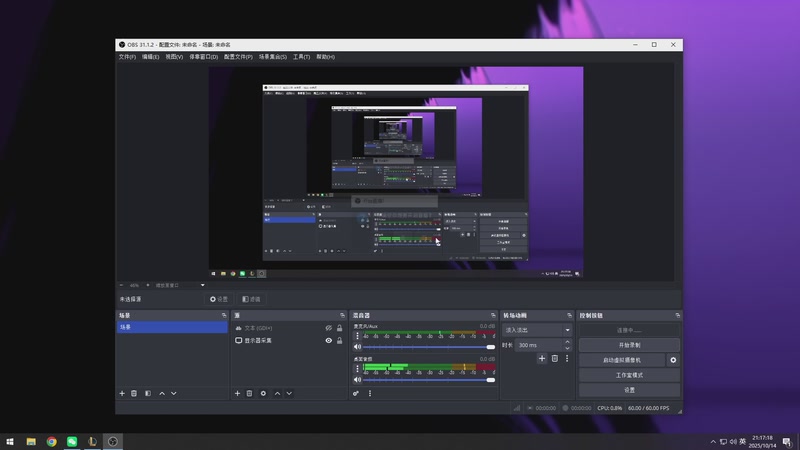
Task: Show the hidden 文本 (GDI+) source via eye icon
Action: point(329,328)
